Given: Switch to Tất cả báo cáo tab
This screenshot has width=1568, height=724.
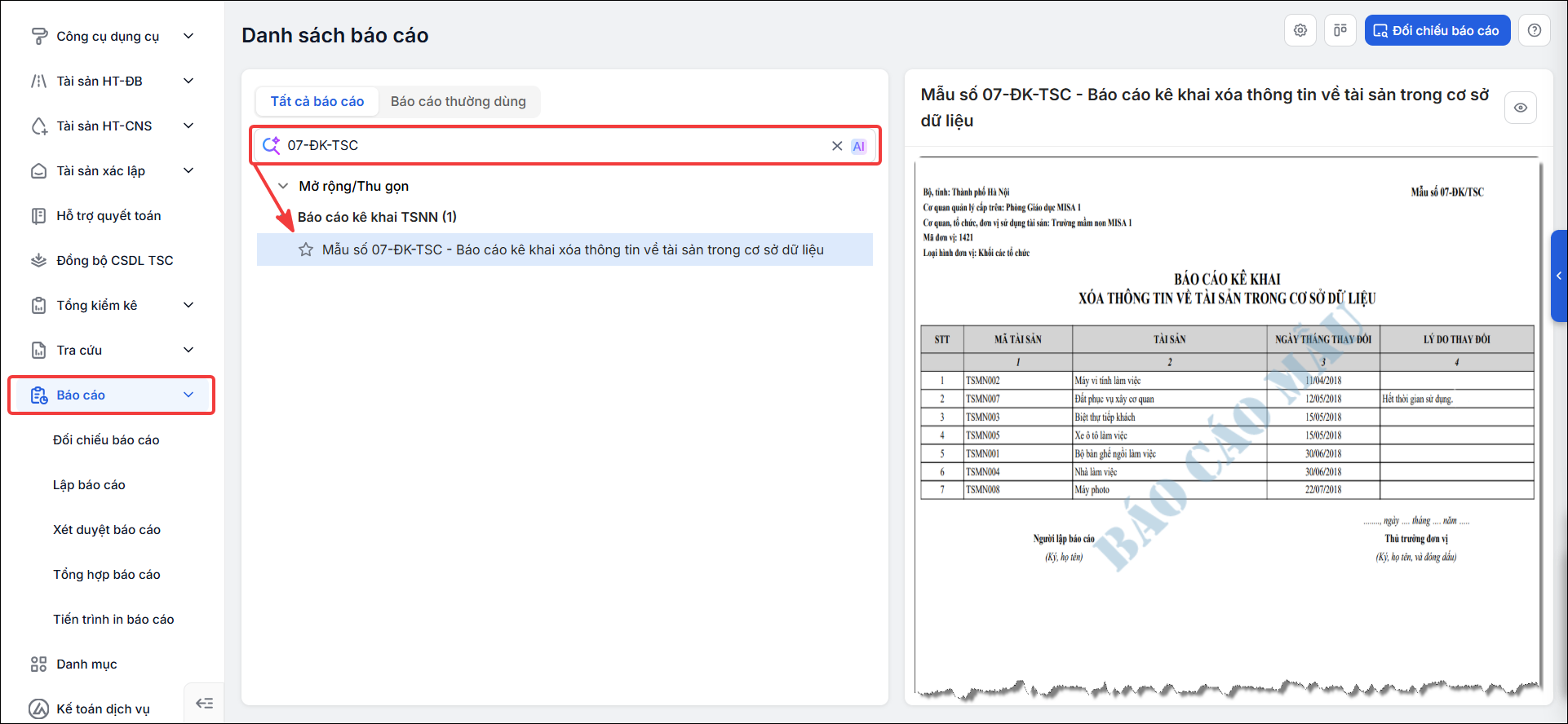Looking at the screenshot, I should coord(317,101).
